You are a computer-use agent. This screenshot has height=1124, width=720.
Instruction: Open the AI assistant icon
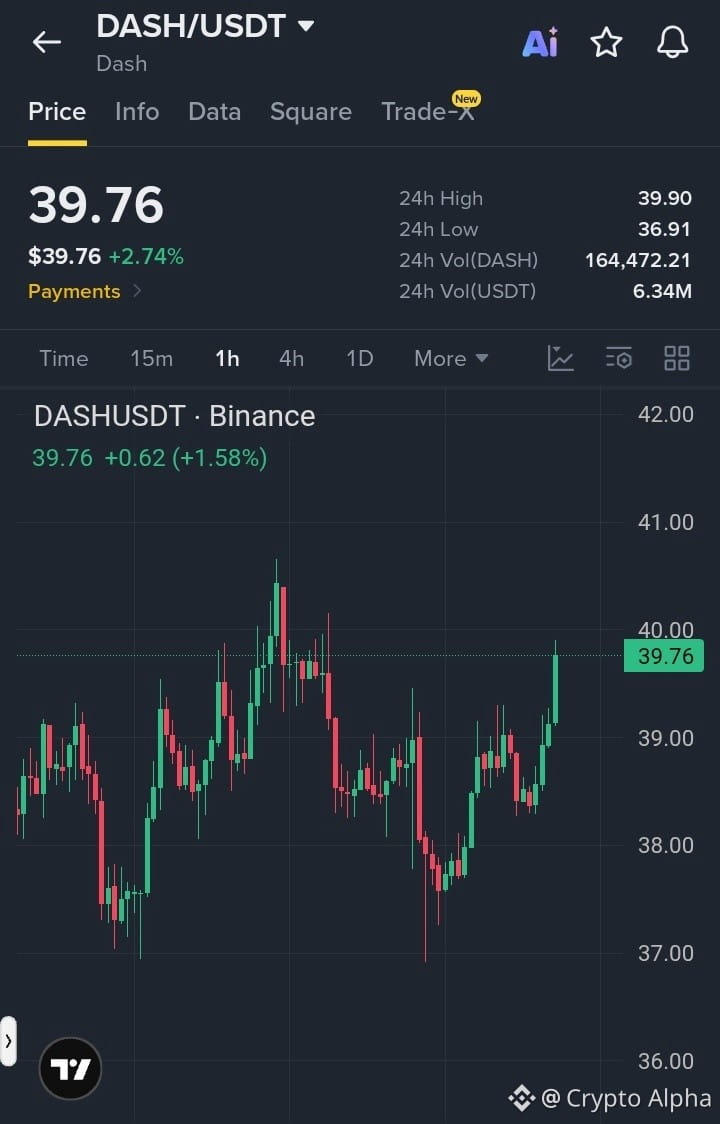pyautogui.click(x=540, y=42)
